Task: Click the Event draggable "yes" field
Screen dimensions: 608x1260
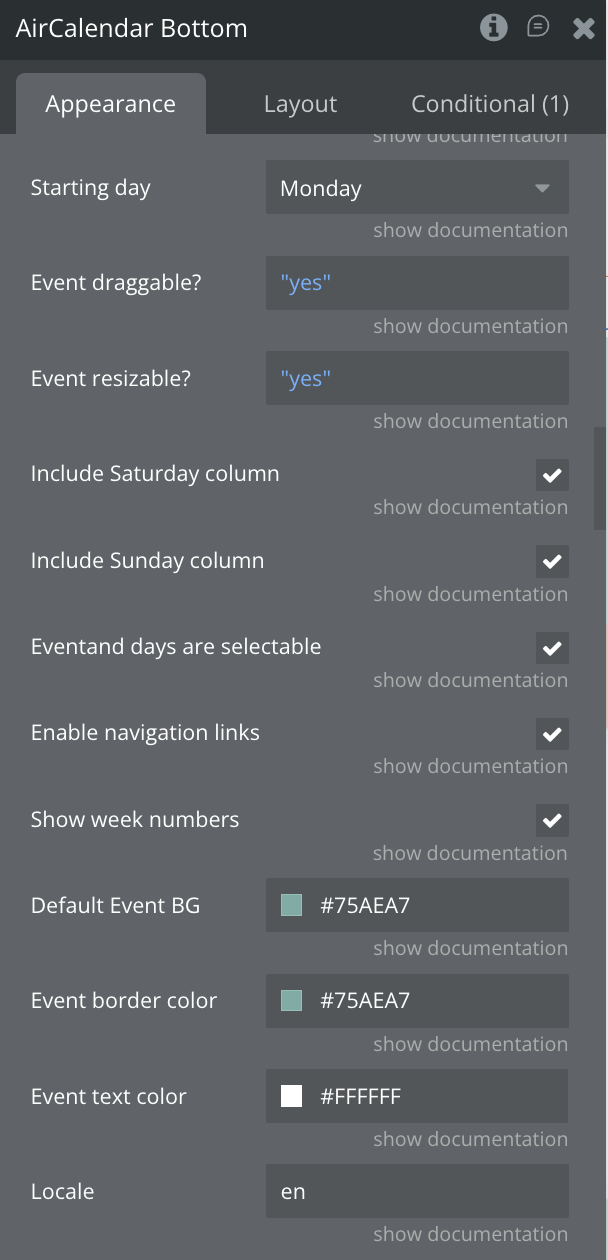Action: point(417,283)
